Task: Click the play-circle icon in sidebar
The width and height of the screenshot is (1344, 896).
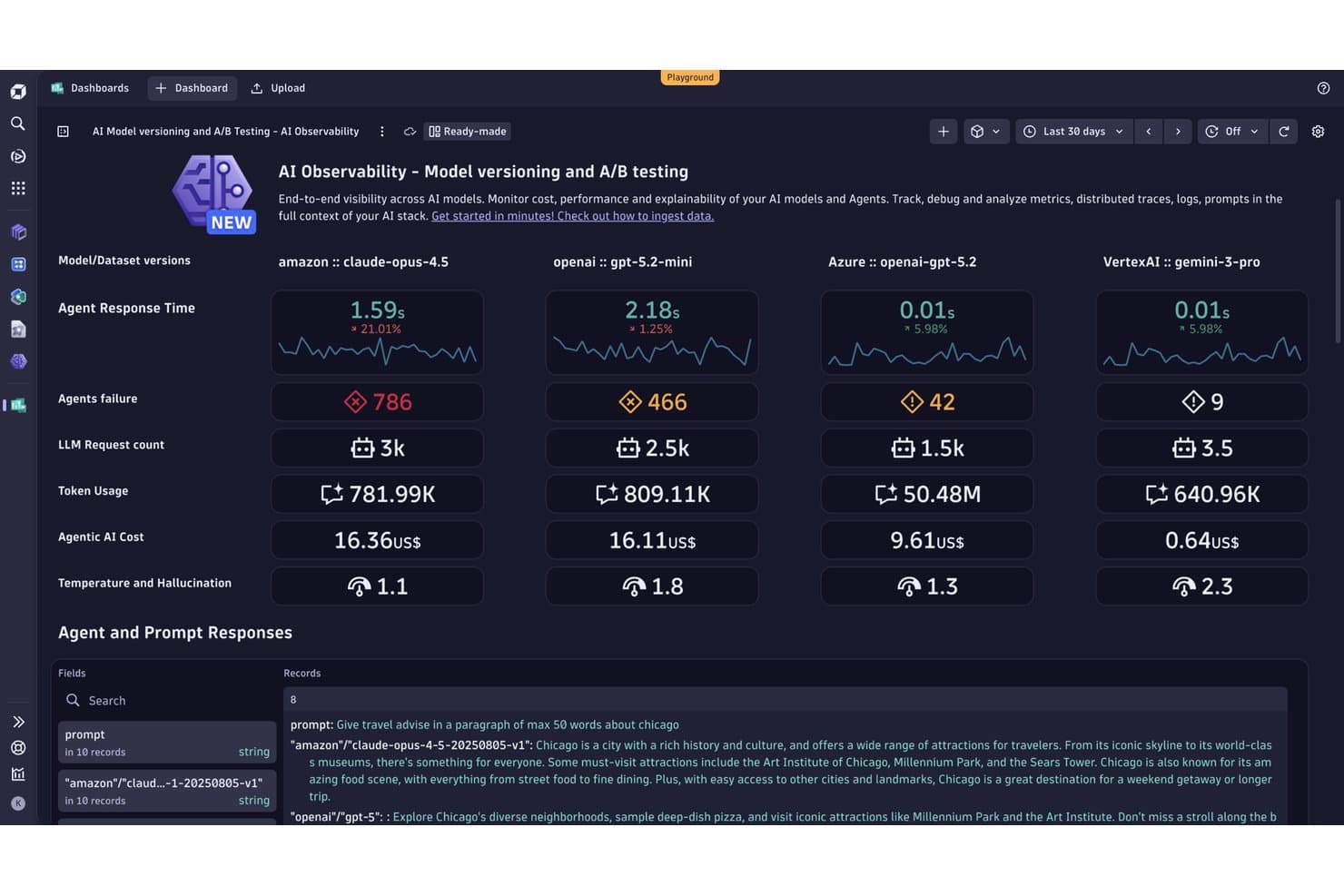Action: 18,156
